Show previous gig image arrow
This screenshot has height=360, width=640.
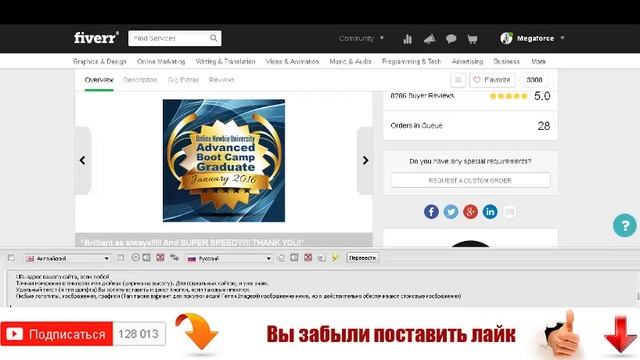(x=83, y=160)
